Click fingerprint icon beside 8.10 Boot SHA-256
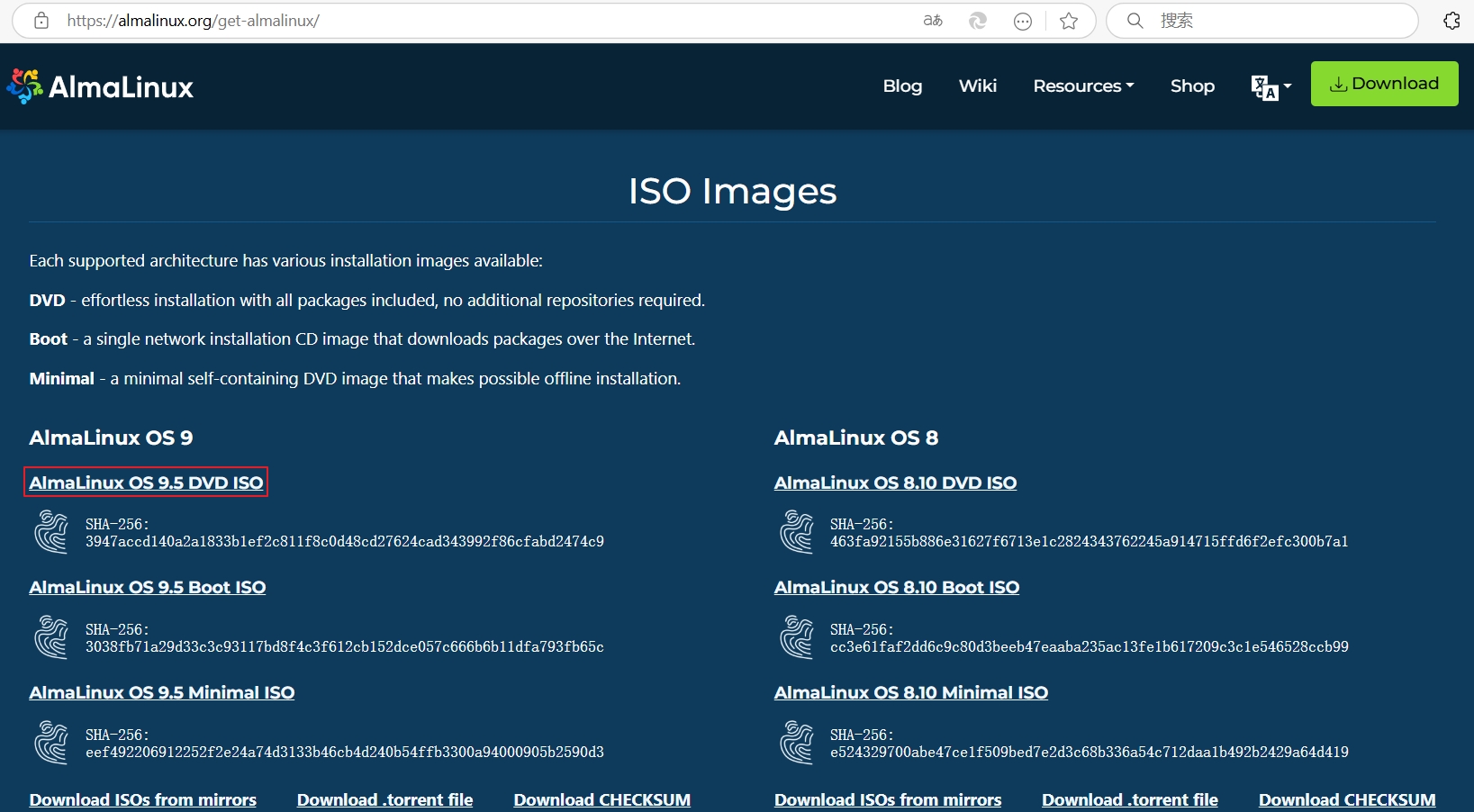The width and height of the screenshot is (1474, 812). 797,637
